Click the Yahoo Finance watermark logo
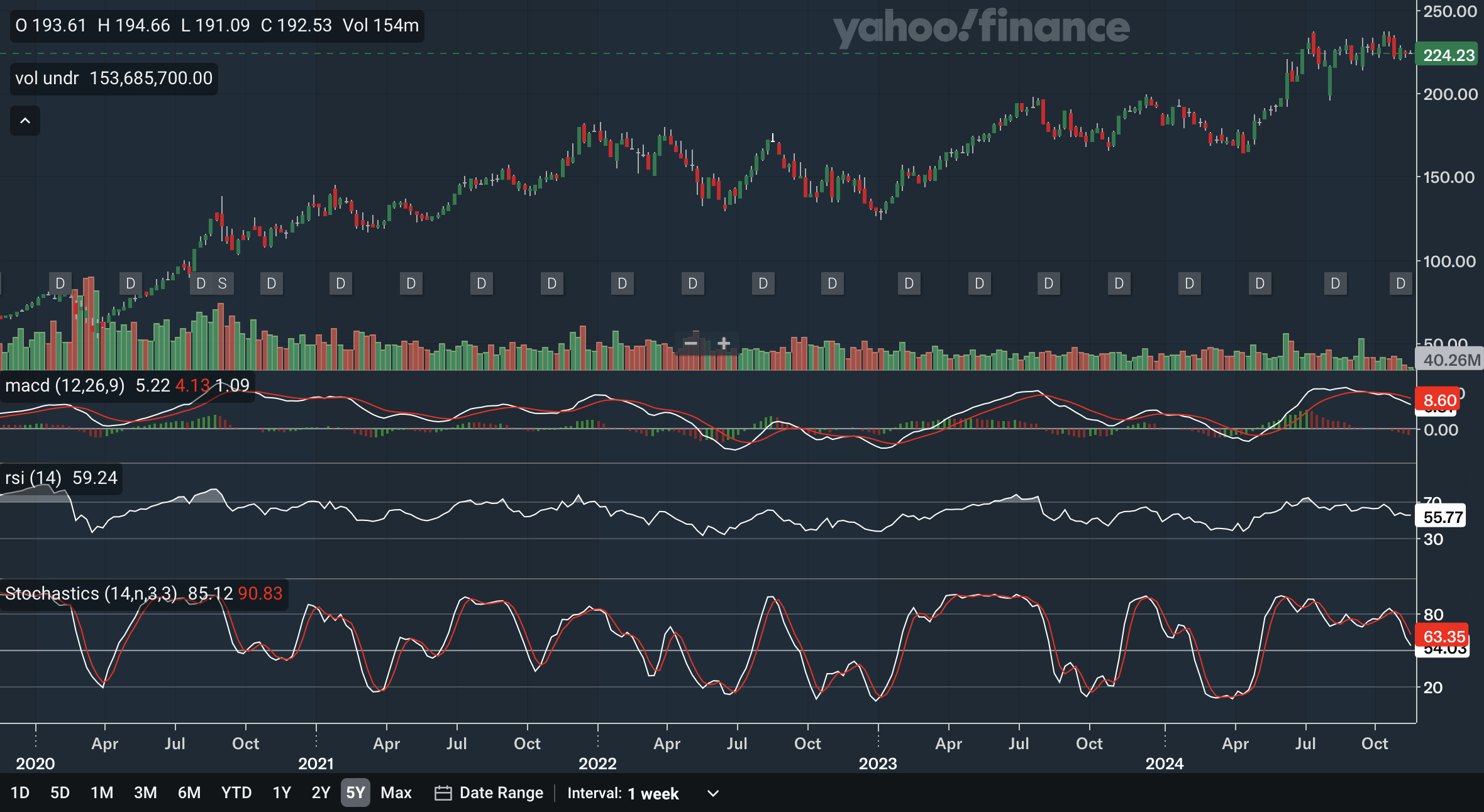Image resolution: width=1484 pixels, height=812 pixels. [x=981, y=28]
